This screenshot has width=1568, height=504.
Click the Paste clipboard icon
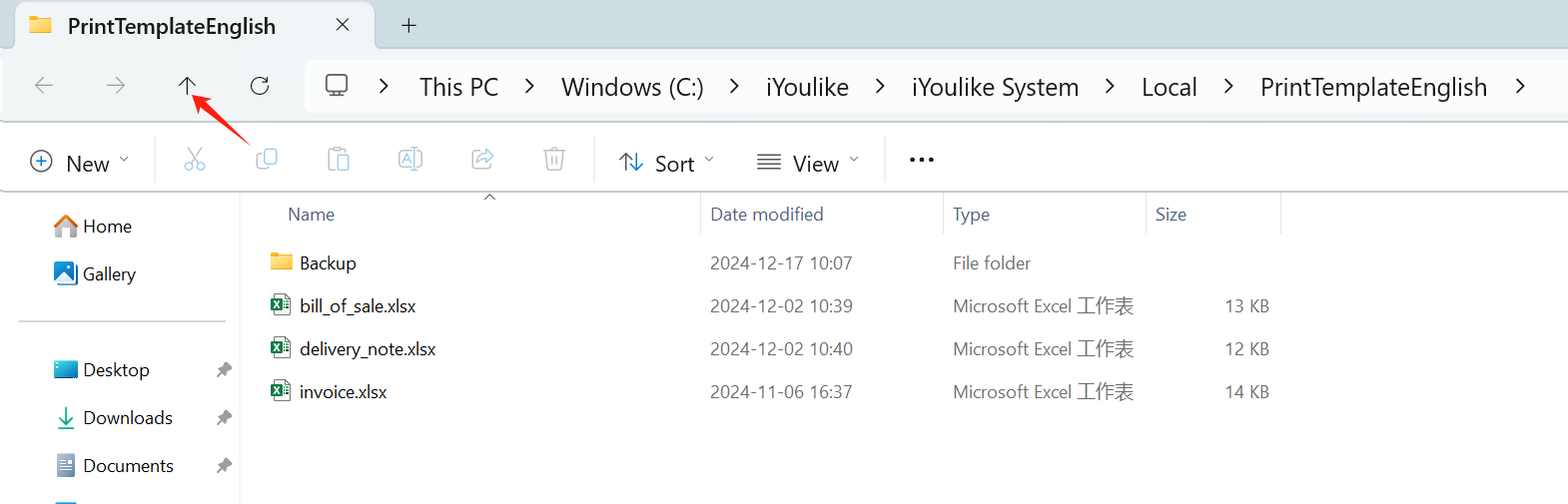pos(339,160)
